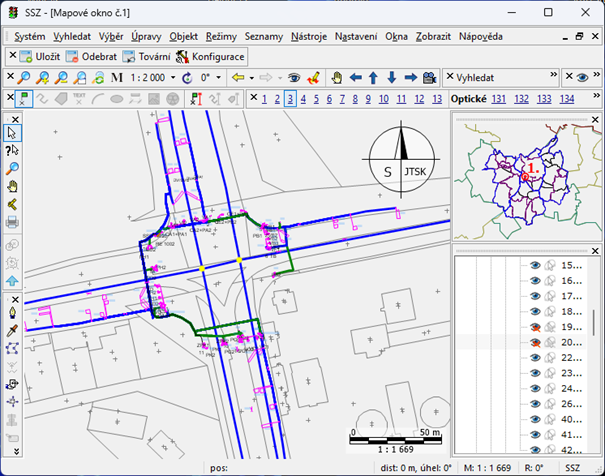
Task: Show hidden layer 19 via crossed eye
Action: [535, 327]
